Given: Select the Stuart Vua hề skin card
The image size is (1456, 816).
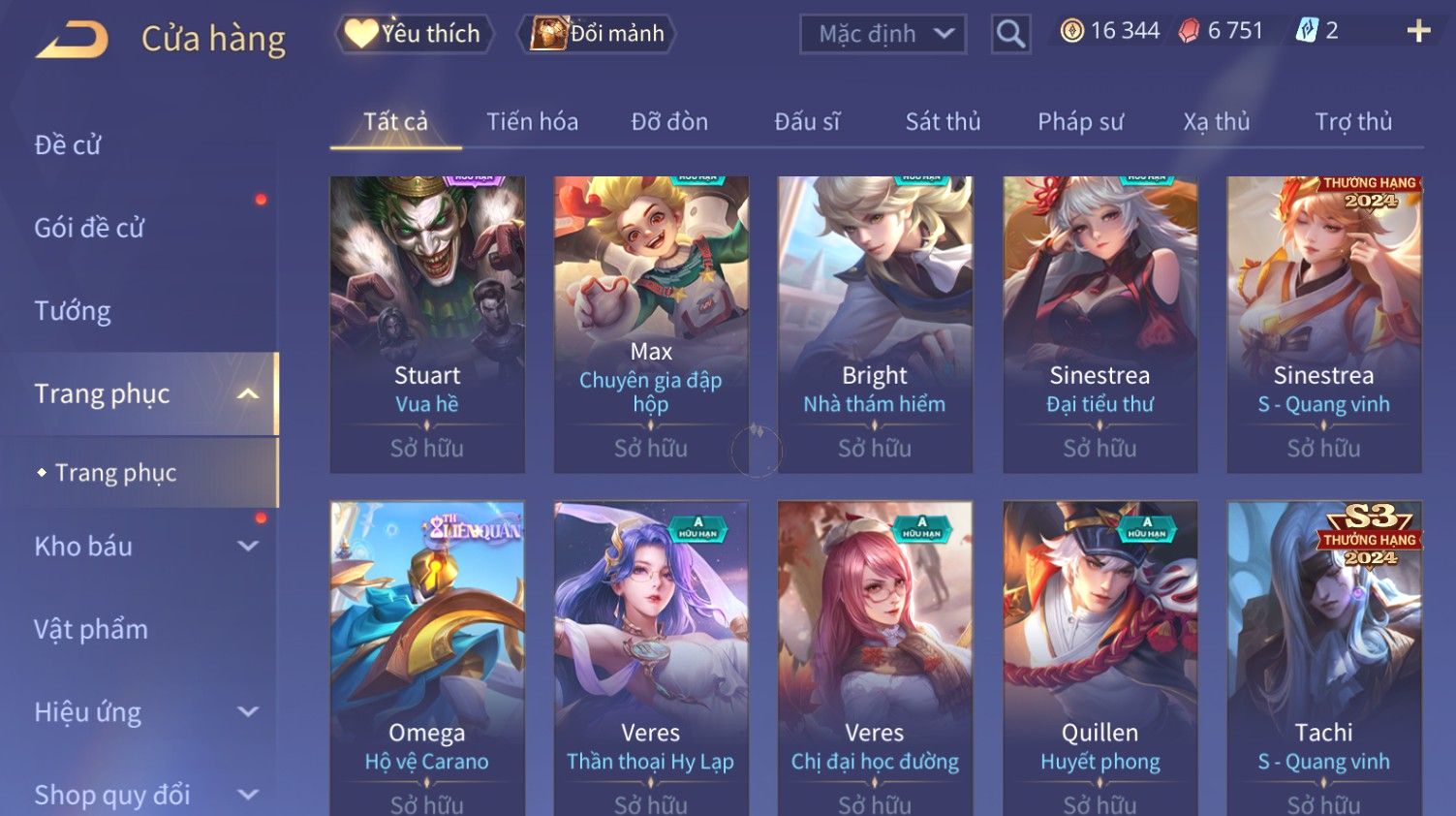Looking at the screenshot, I should 427,325.
